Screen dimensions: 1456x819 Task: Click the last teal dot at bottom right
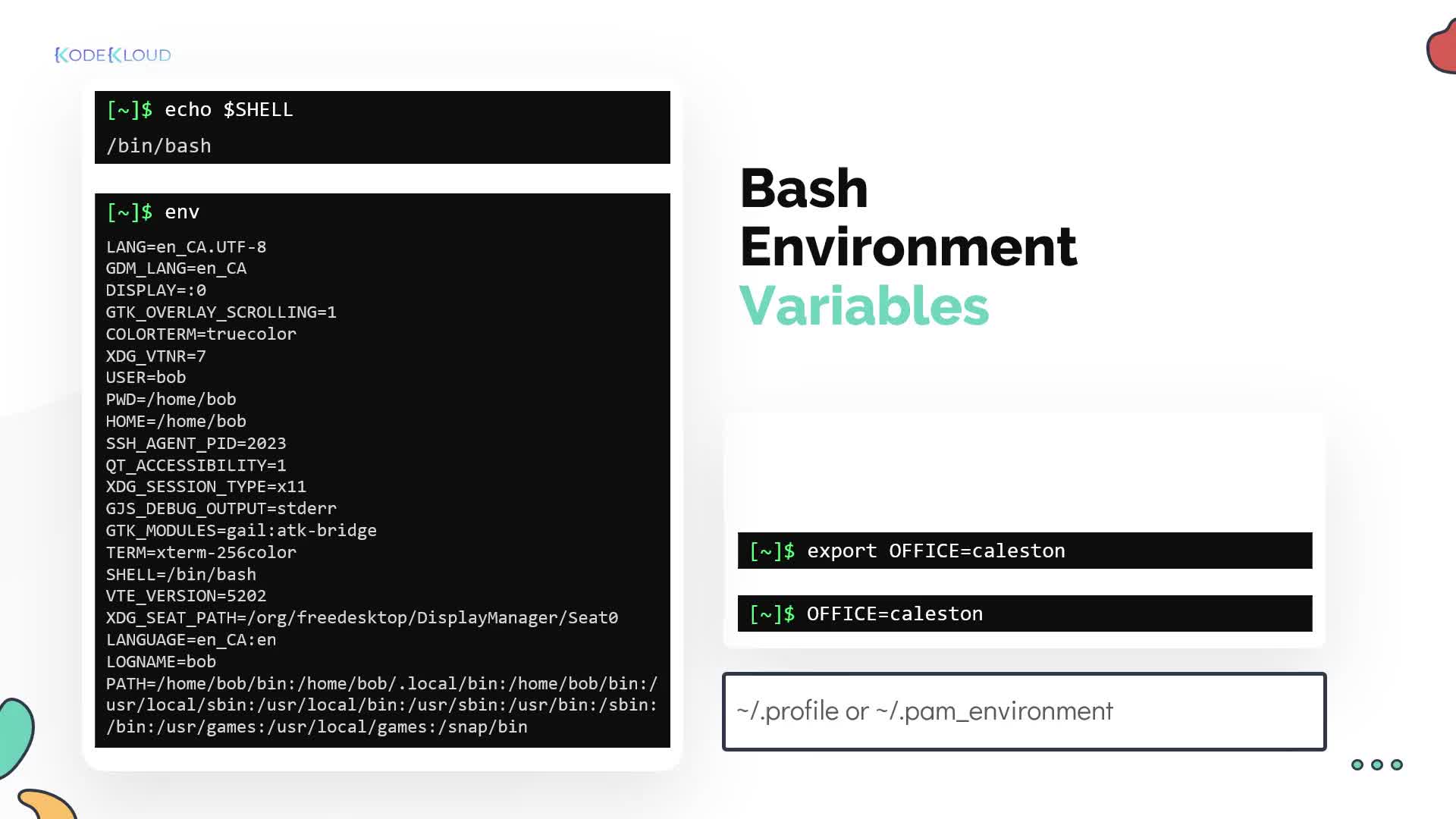[x=1397, y=764]
